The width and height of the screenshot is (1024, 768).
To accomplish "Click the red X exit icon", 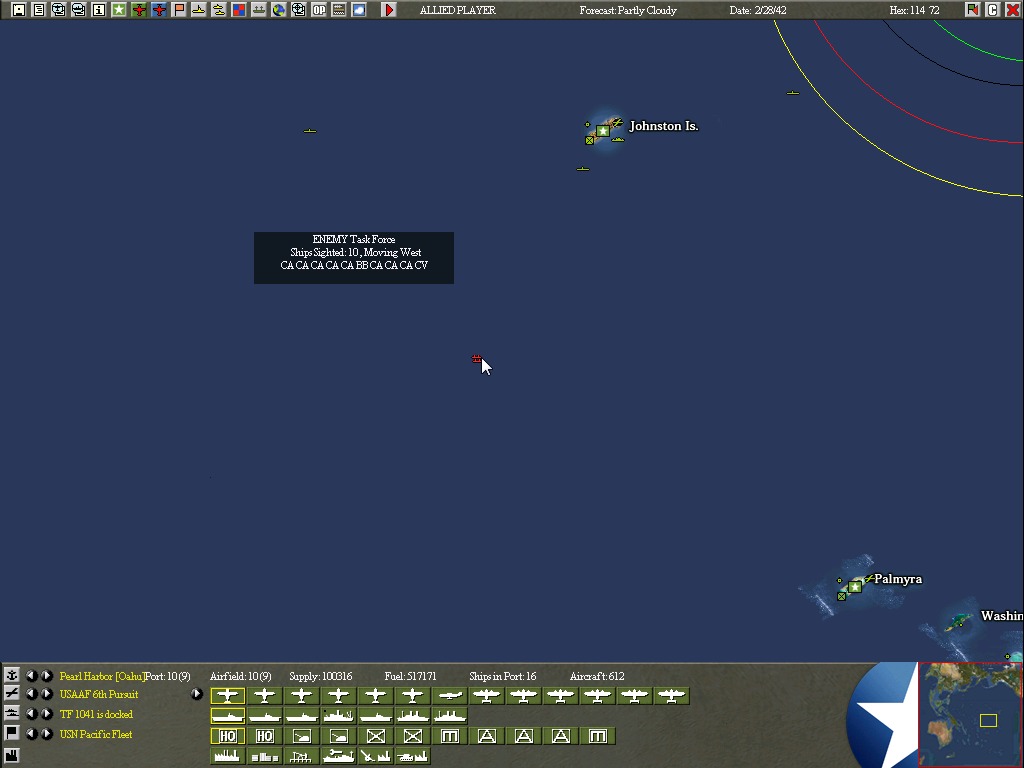I will click(1013, 10).
